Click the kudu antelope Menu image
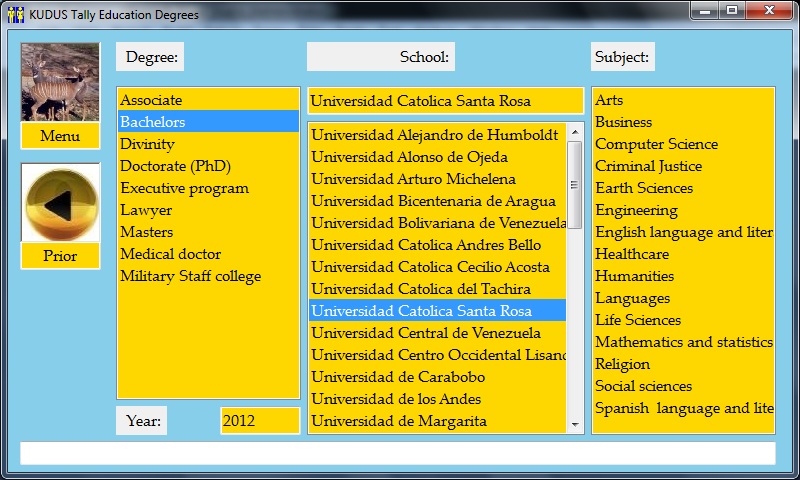This screenshot has width=800, height=480. [x=60, y=82]
